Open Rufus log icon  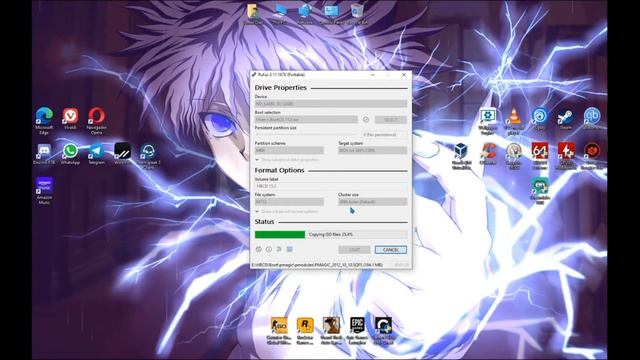pyautogui.click(x=289, y=249)
